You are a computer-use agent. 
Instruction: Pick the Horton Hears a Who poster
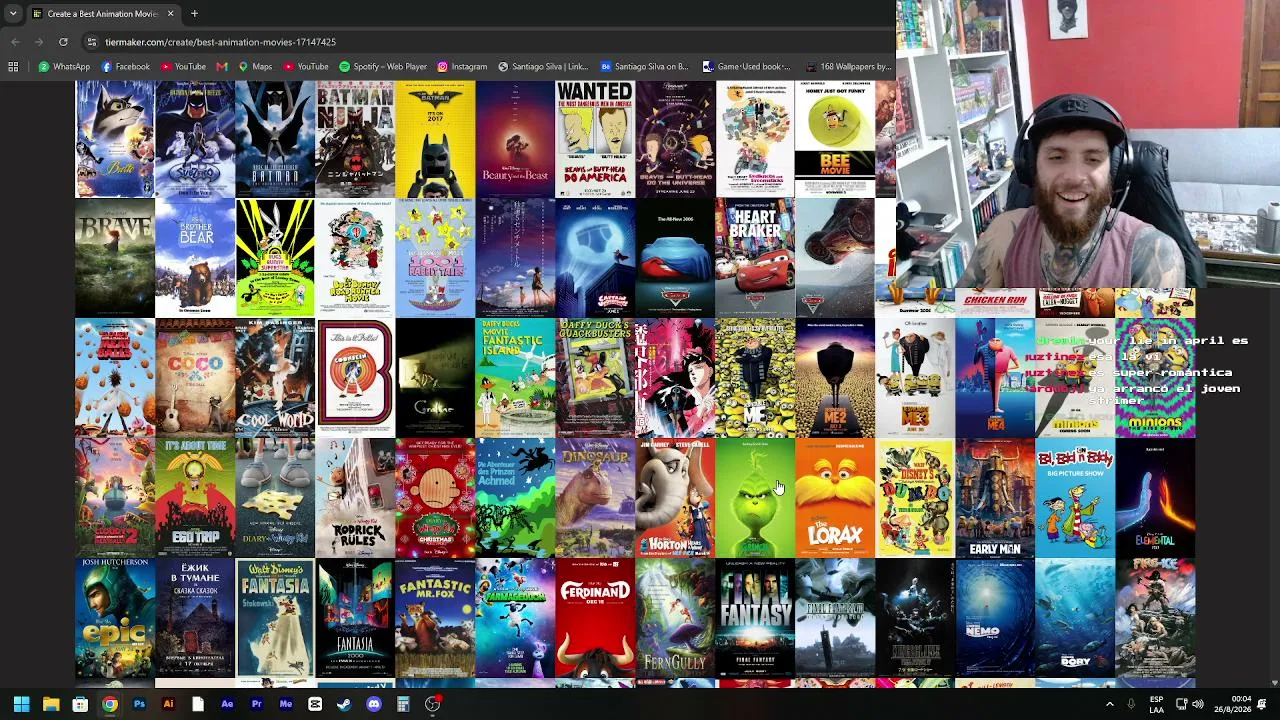[675, 498]
